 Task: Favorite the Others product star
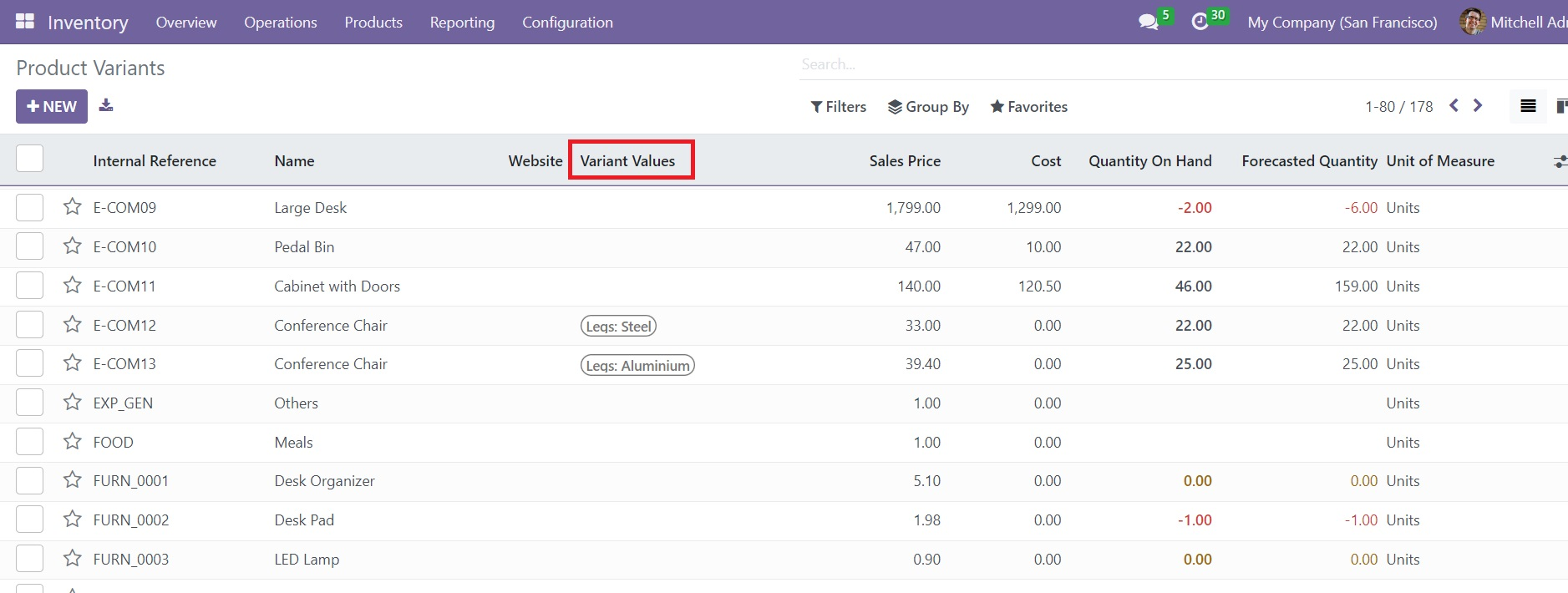coord(73,403)
